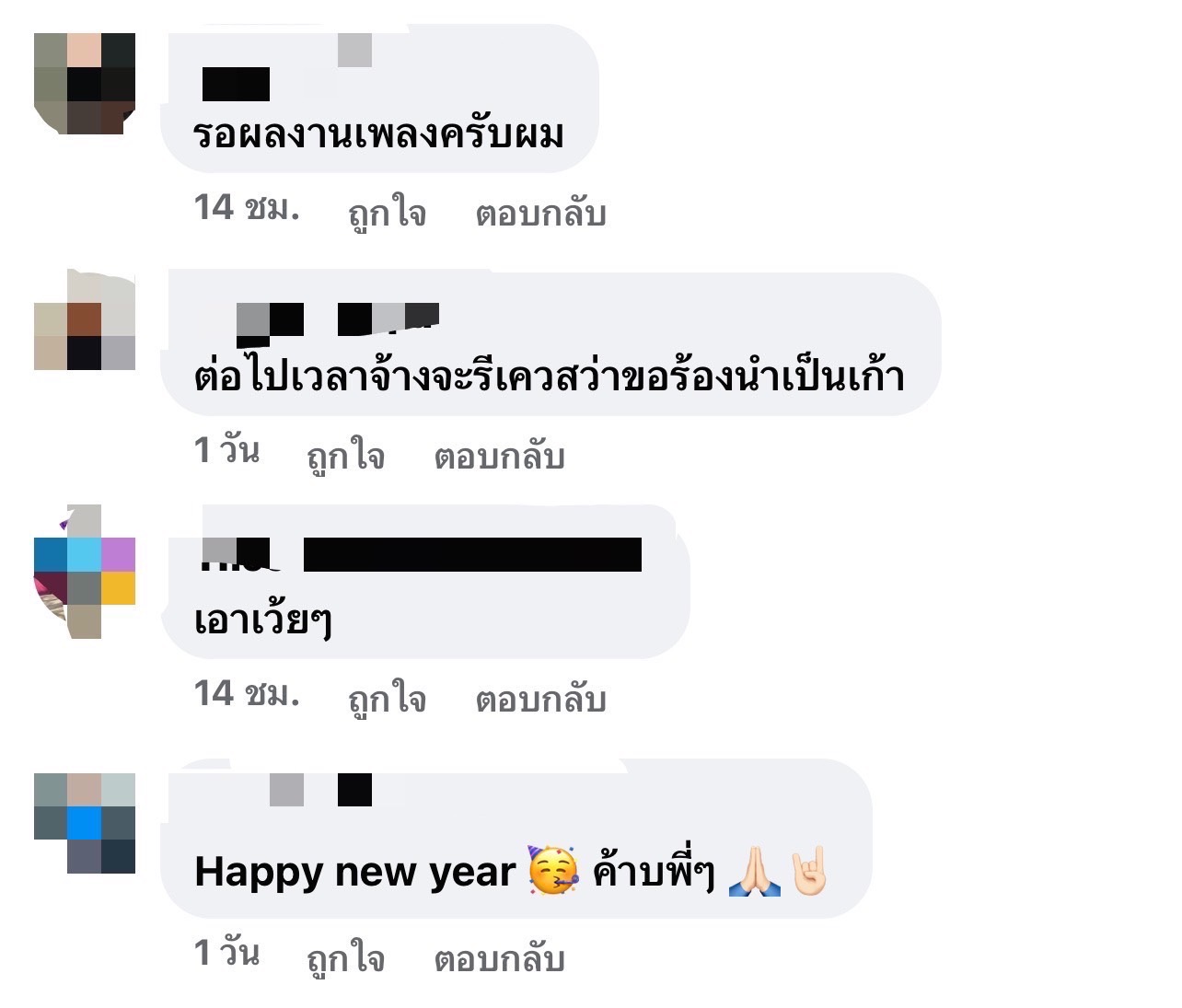
Task: Reply to the 'Happy new year' comment
Action: coord(499,958)
